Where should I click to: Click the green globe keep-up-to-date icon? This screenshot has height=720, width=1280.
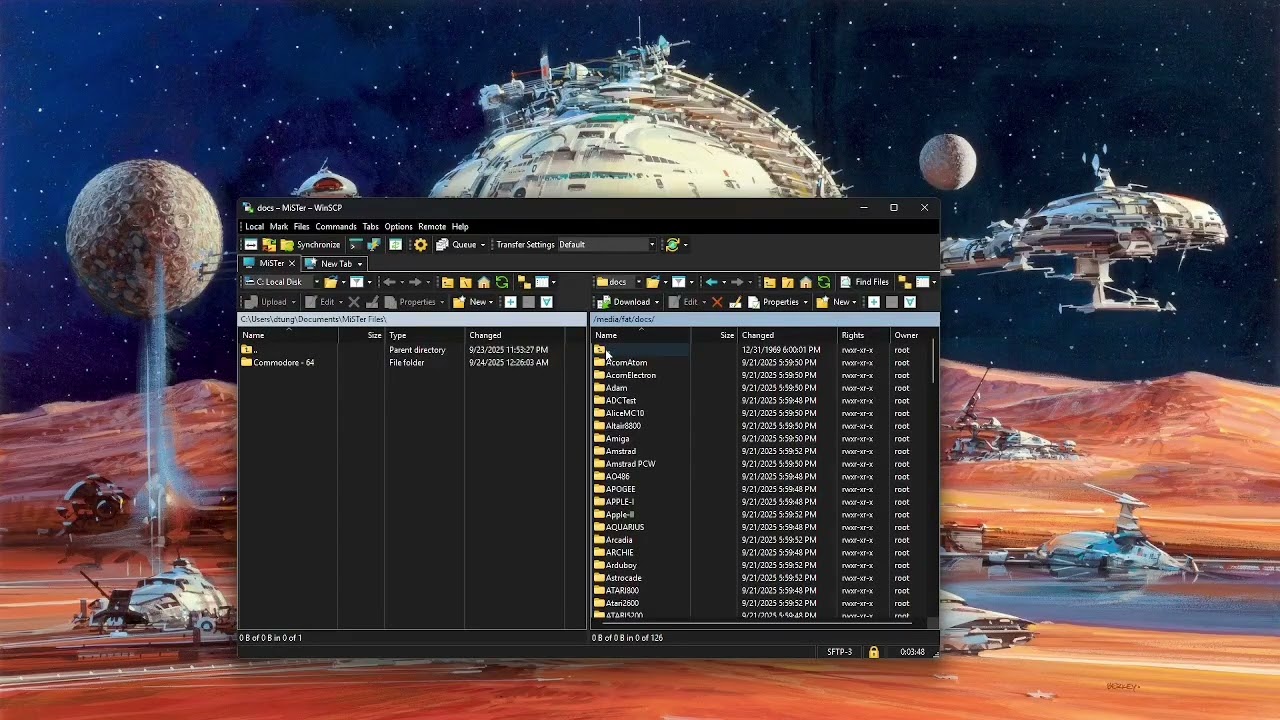point(672,245)
